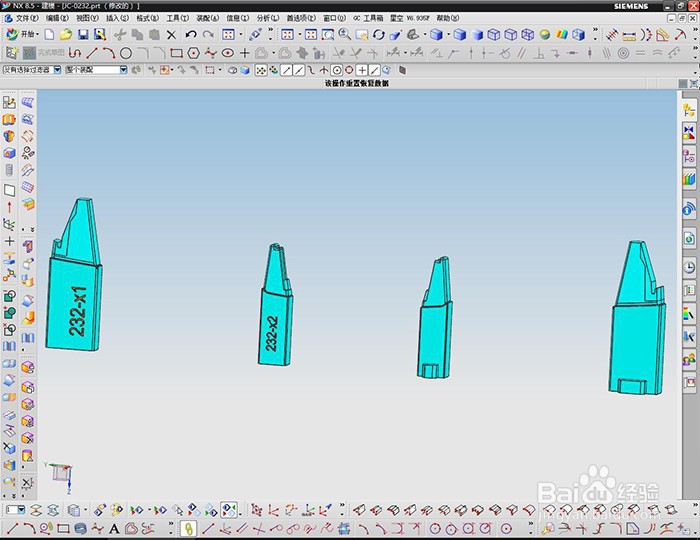The image size is (700, 540).
Task: Select the Polygon hexagon tool
Action: tap(193, 54)
